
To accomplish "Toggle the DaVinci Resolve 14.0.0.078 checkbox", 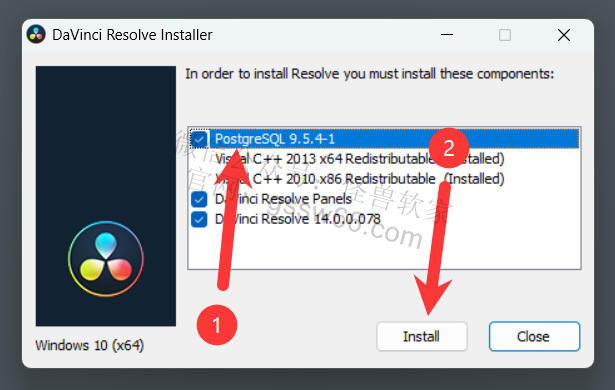I will tap(199, 219).
